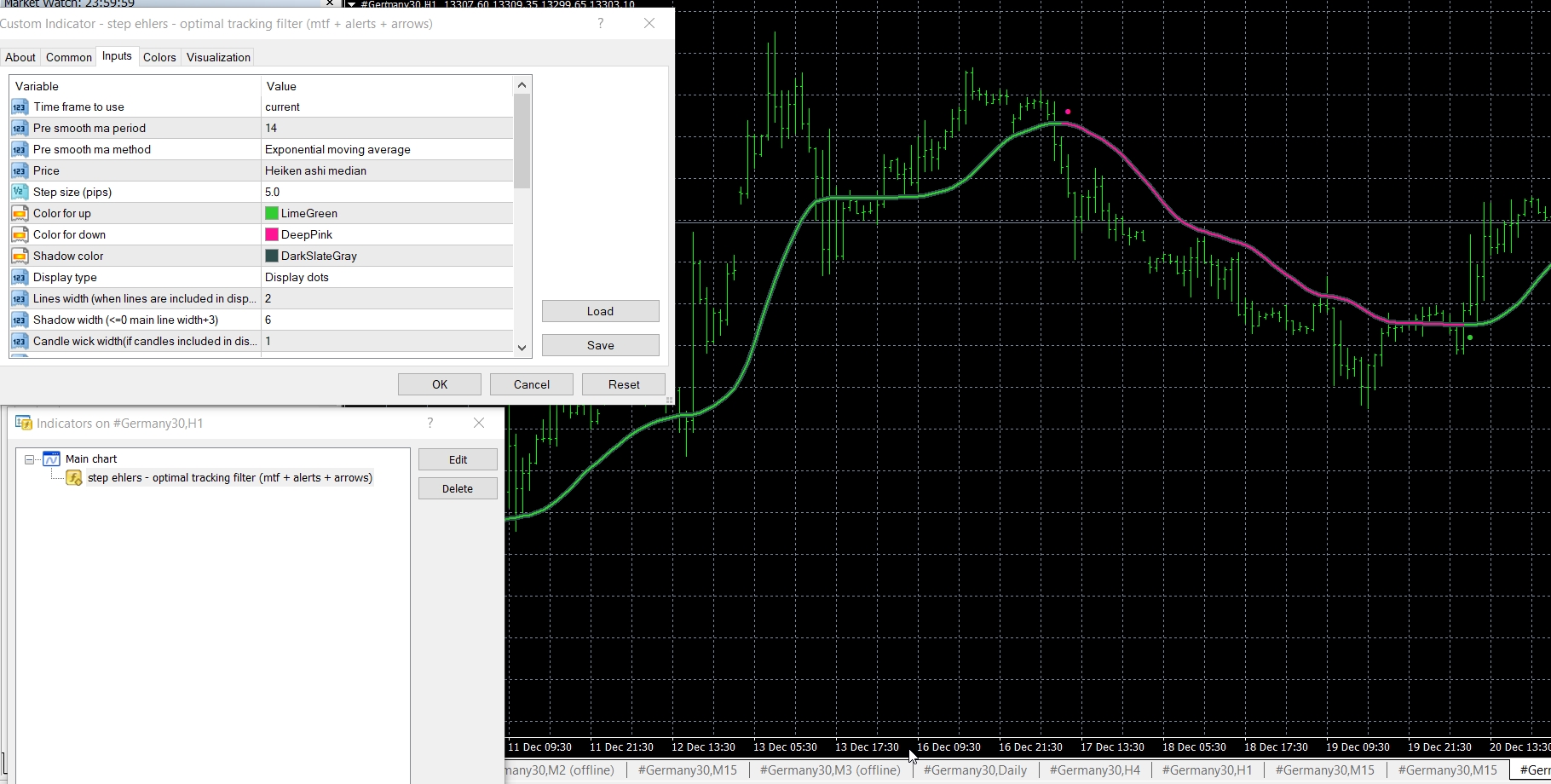Click the icon beside Pre smooth ma method

point(20,150)
